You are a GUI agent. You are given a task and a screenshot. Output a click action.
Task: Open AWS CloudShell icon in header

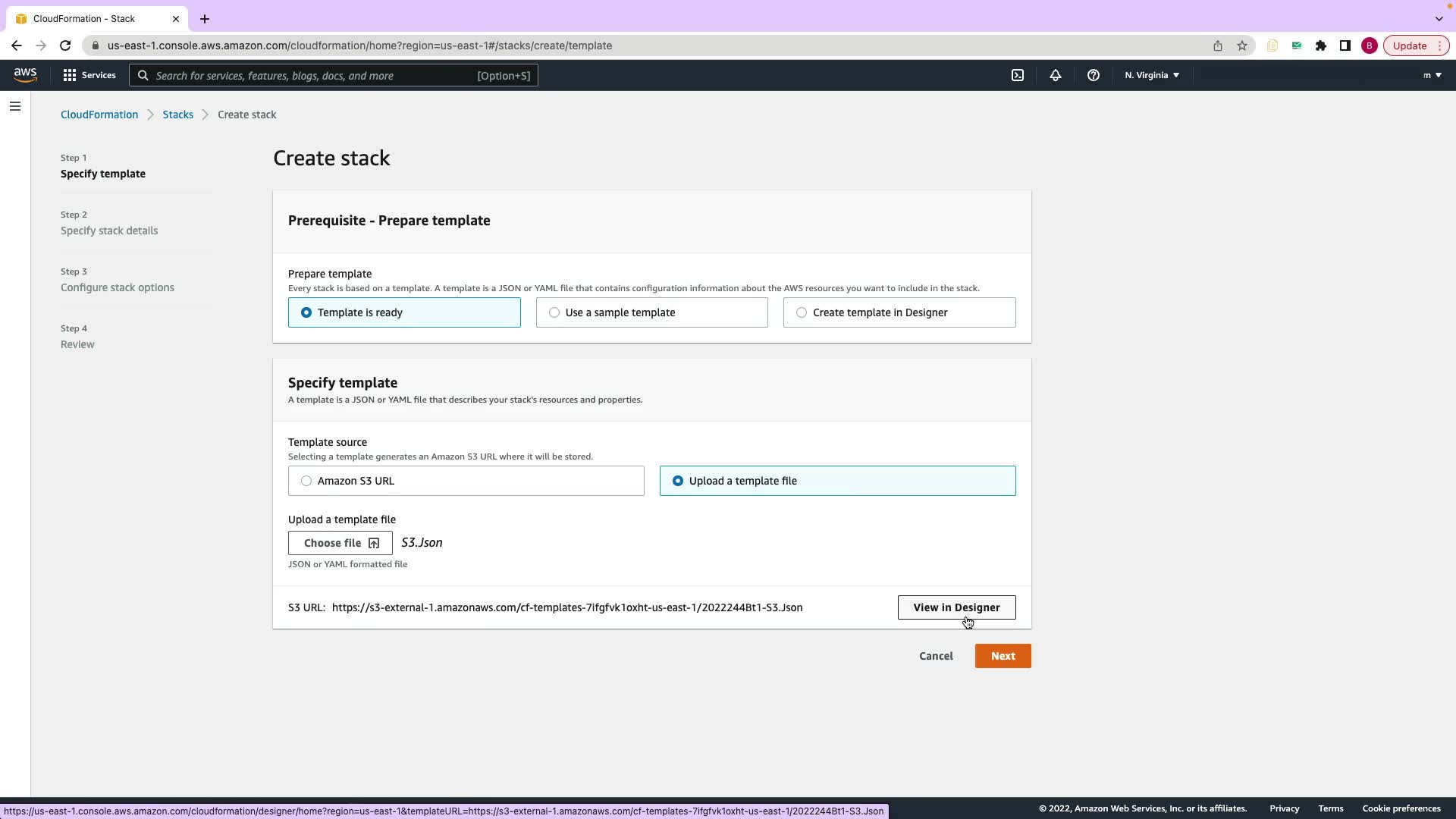(1018, 75)
